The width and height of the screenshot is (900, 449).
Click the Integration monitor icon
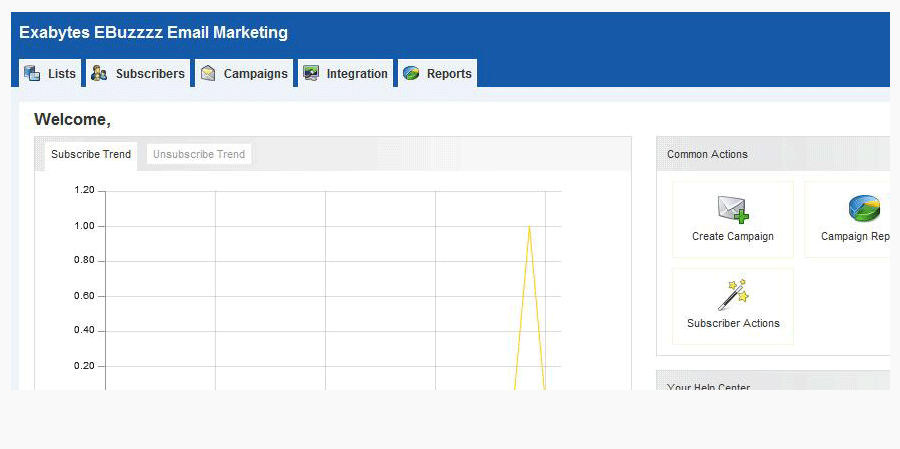coord(311,73)
